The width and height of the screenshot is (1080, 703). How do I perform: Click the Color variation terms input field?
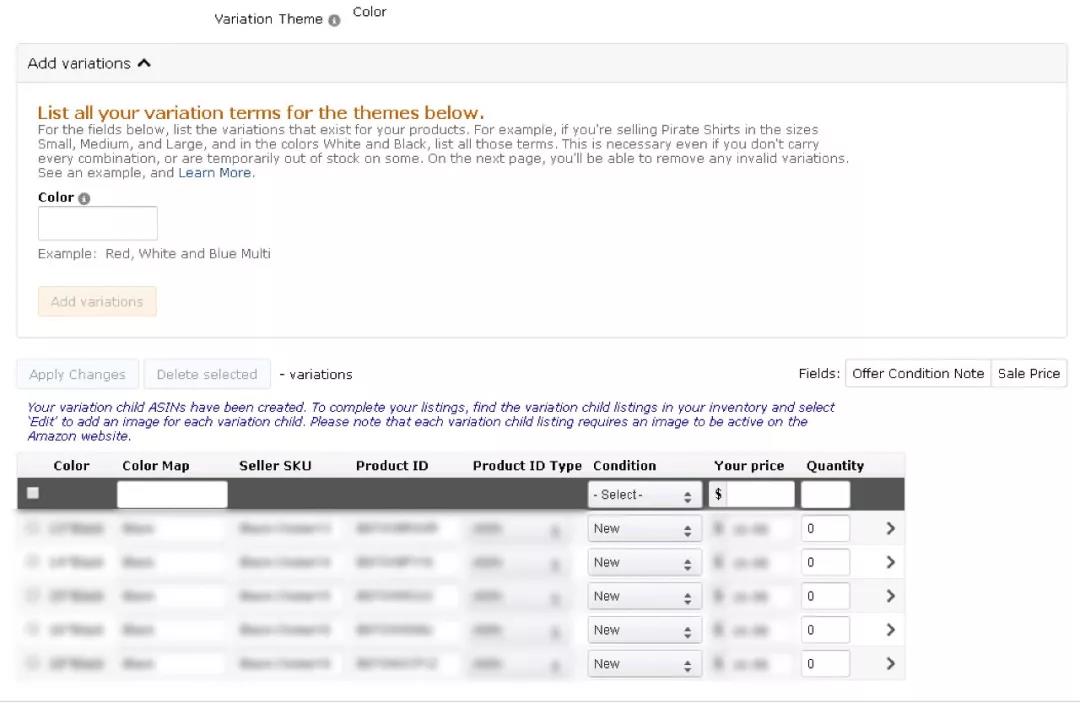98,223
